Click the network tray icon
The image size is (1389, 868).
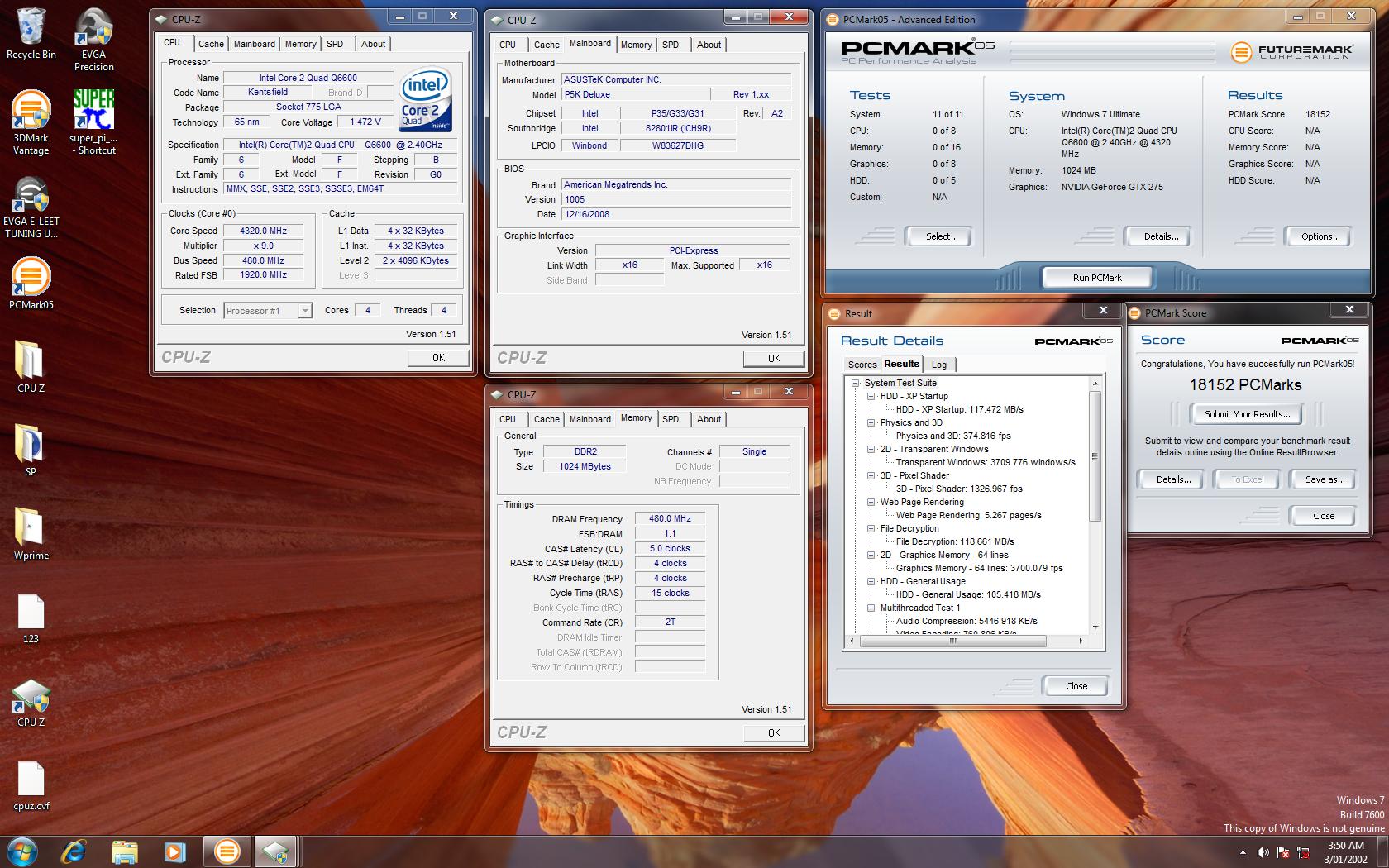[x=1305, y=852]
